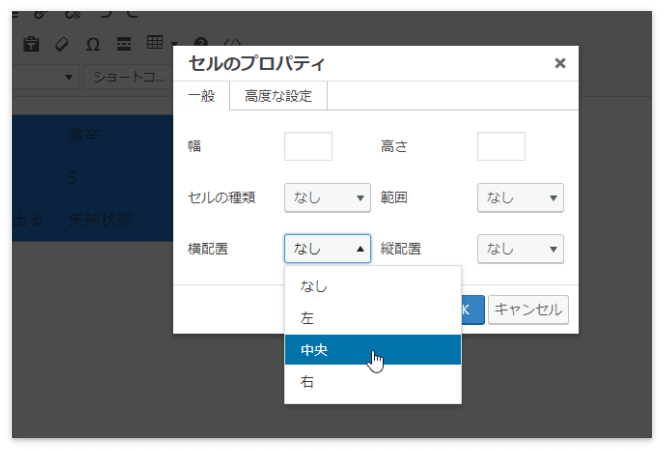Click the blue OK button
The height and width of the screenshot is (451, 664).
[x=473, y=310]
